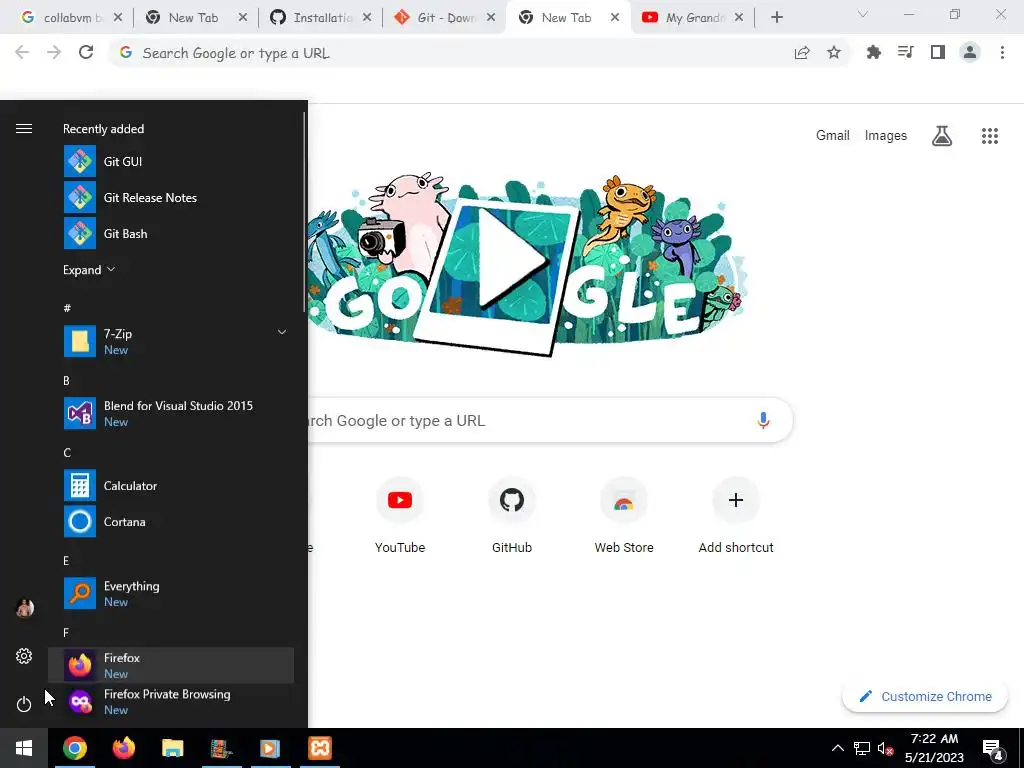Launch Everything search app
The height and width of the screenshot is (768, 1024).
171,593
